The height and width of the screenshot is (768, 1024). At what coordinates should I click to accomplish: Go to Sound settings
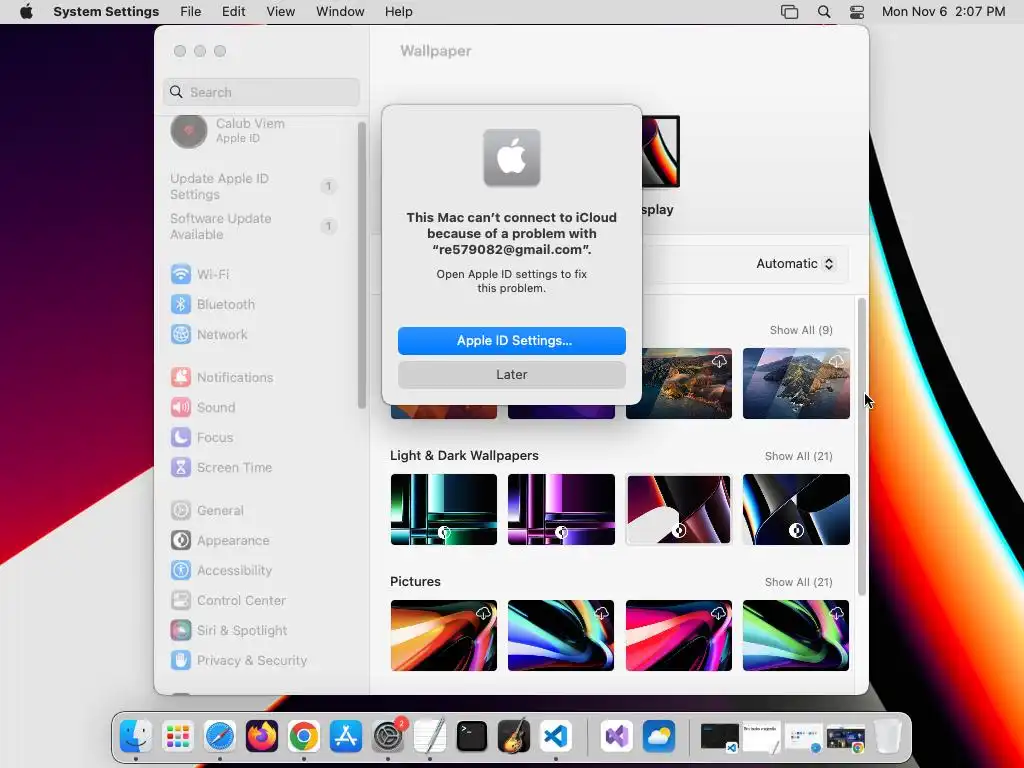pos(203,408)
